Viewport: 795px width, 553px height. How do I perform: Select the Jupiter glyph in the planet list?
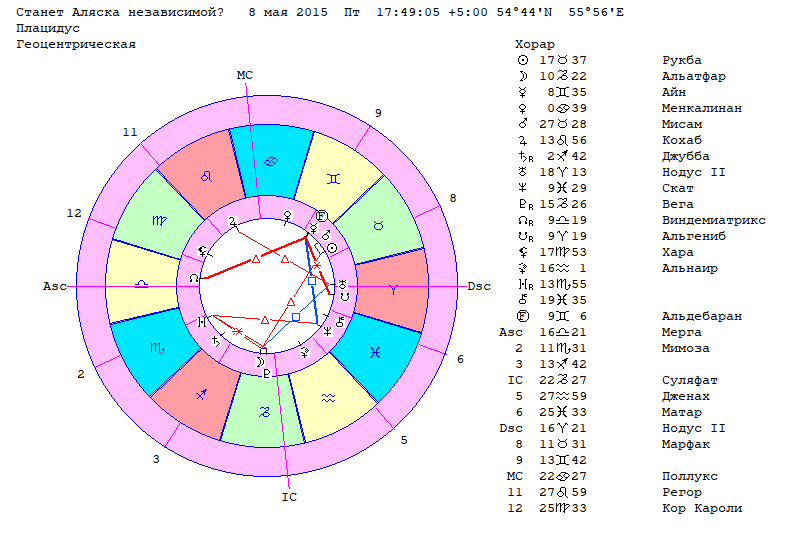(523, 141)
